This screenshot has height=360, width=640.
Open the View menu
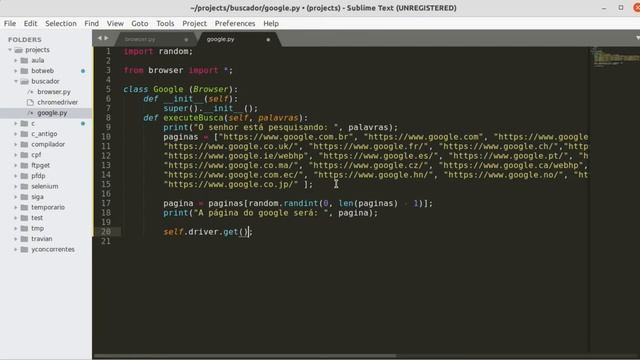pos(115,24)
